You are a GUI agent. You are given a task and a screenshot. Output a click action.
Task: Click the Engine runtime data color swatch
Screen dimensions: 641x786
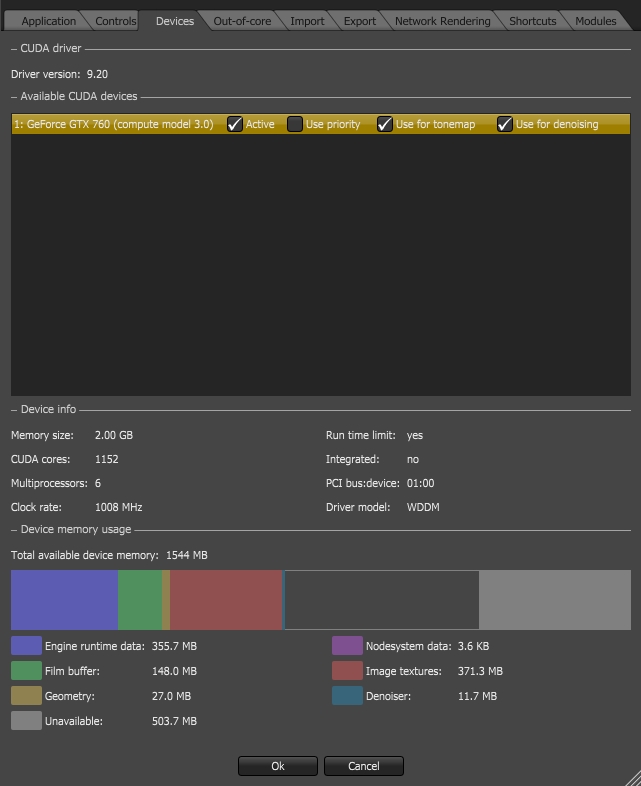point(27,646)
